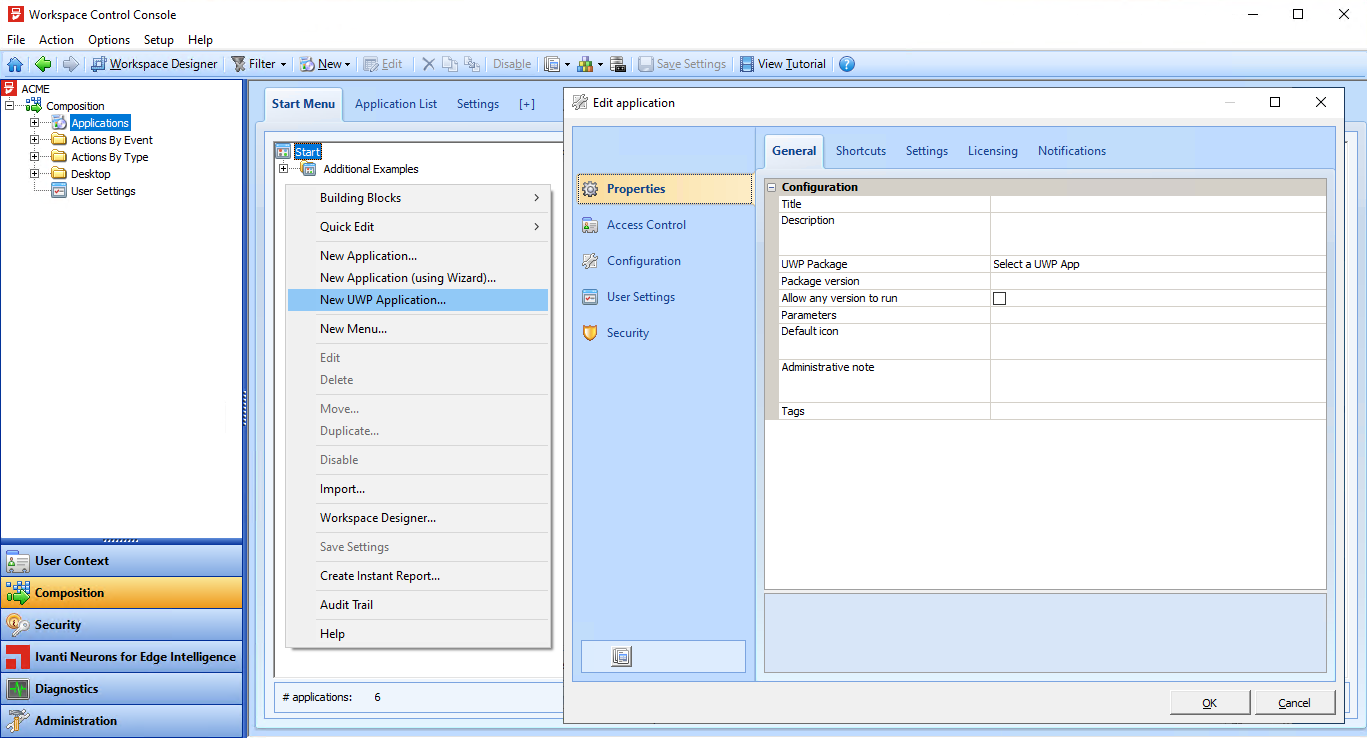Open the Action menu
1367x738 pixels.
(x=56, y=40)
